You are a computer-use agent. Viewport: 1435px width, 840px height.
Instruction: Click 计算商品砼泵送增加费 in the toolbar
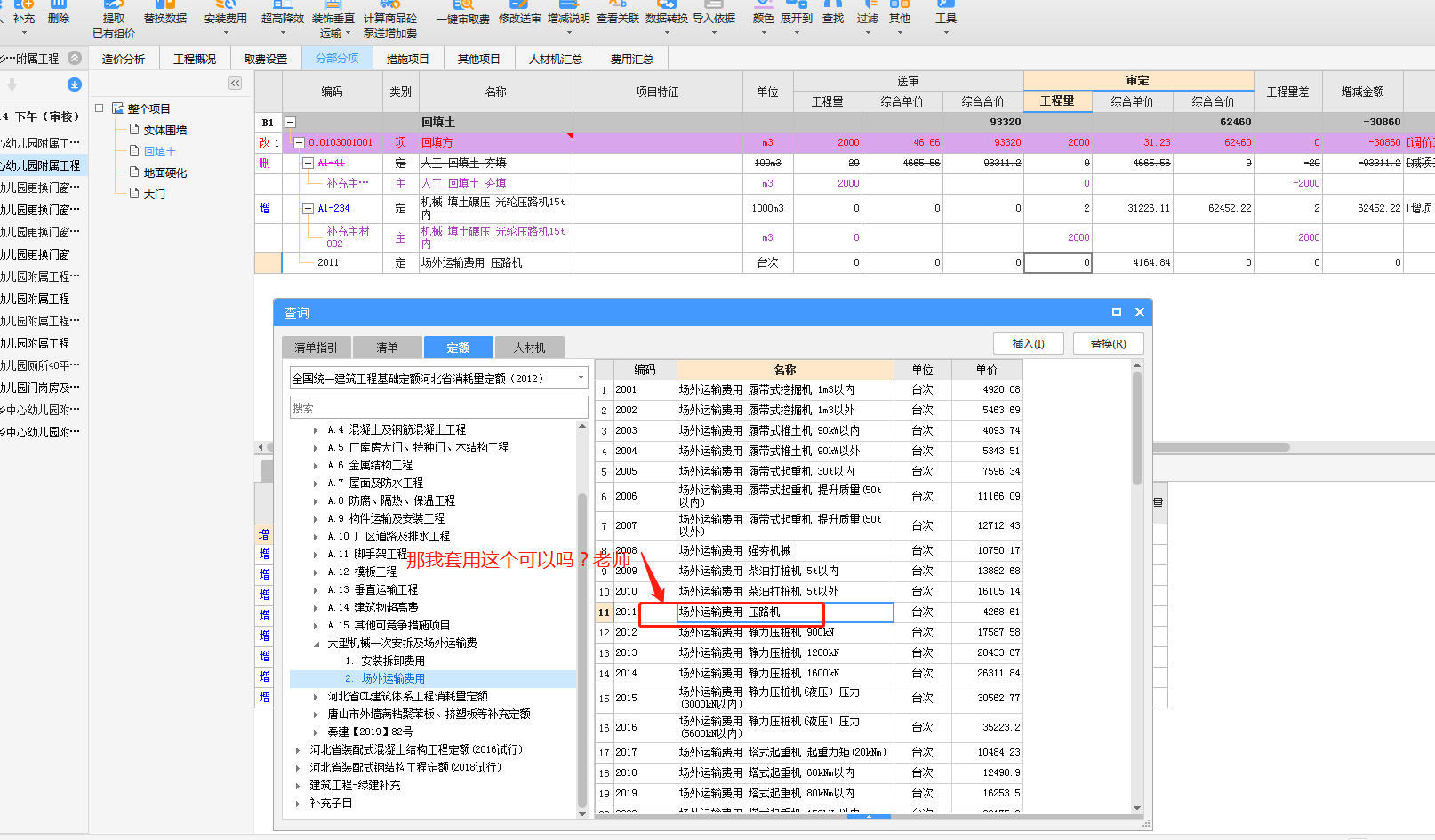coord(390,20)
